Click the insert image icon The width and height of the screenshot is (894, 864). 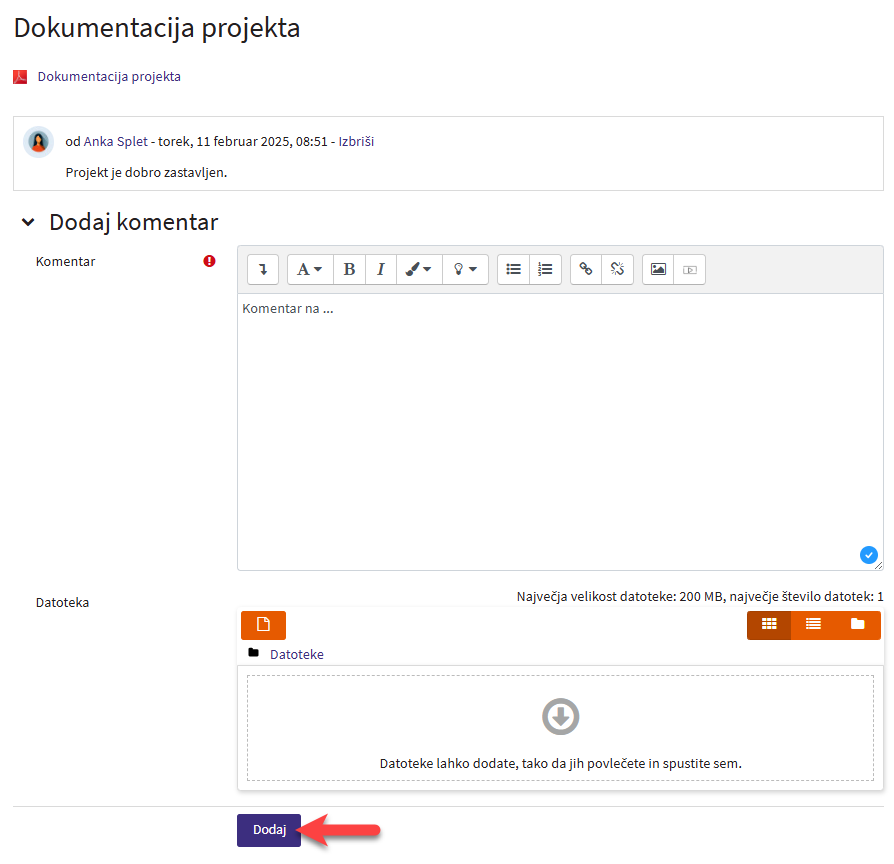click(658, 269)
